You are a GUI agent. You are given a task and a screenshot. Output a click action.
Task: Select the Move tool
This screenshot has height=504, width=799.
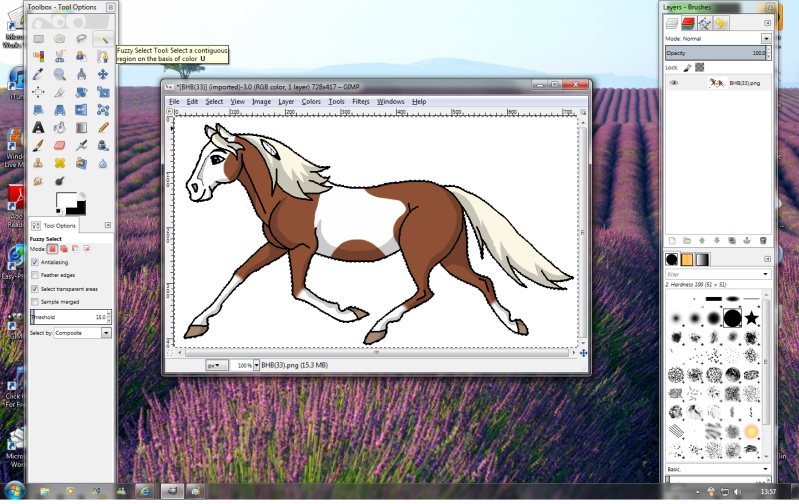point(103,74)
